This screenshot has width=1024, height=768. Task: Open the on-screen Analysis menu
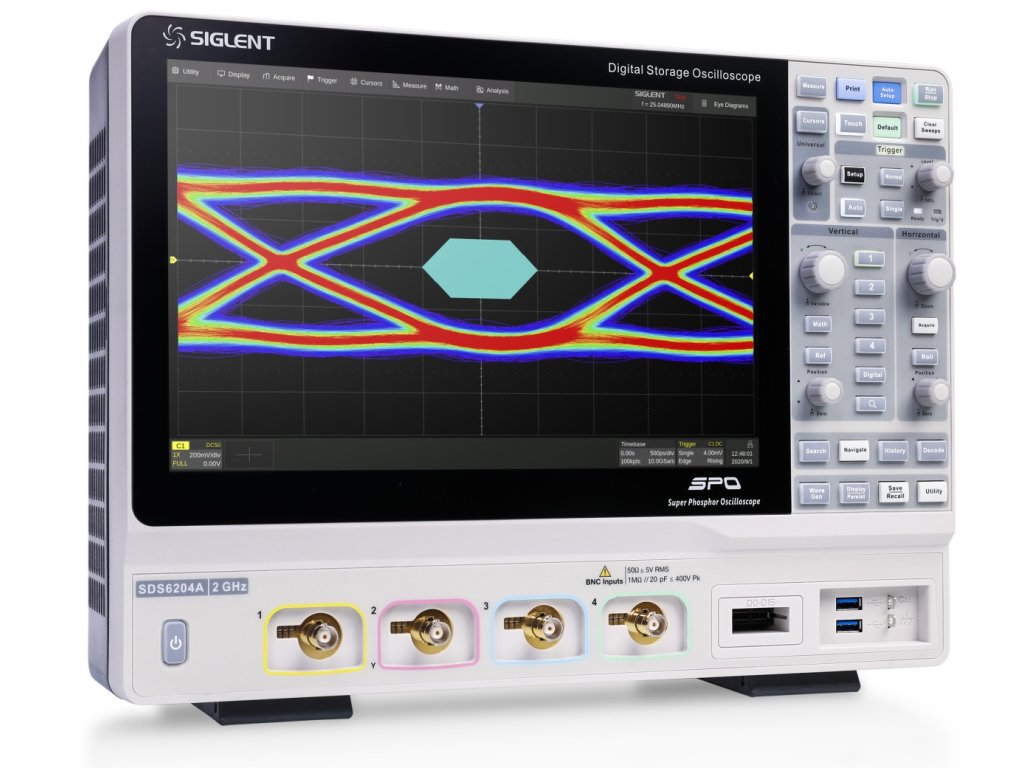pos(492,90)
